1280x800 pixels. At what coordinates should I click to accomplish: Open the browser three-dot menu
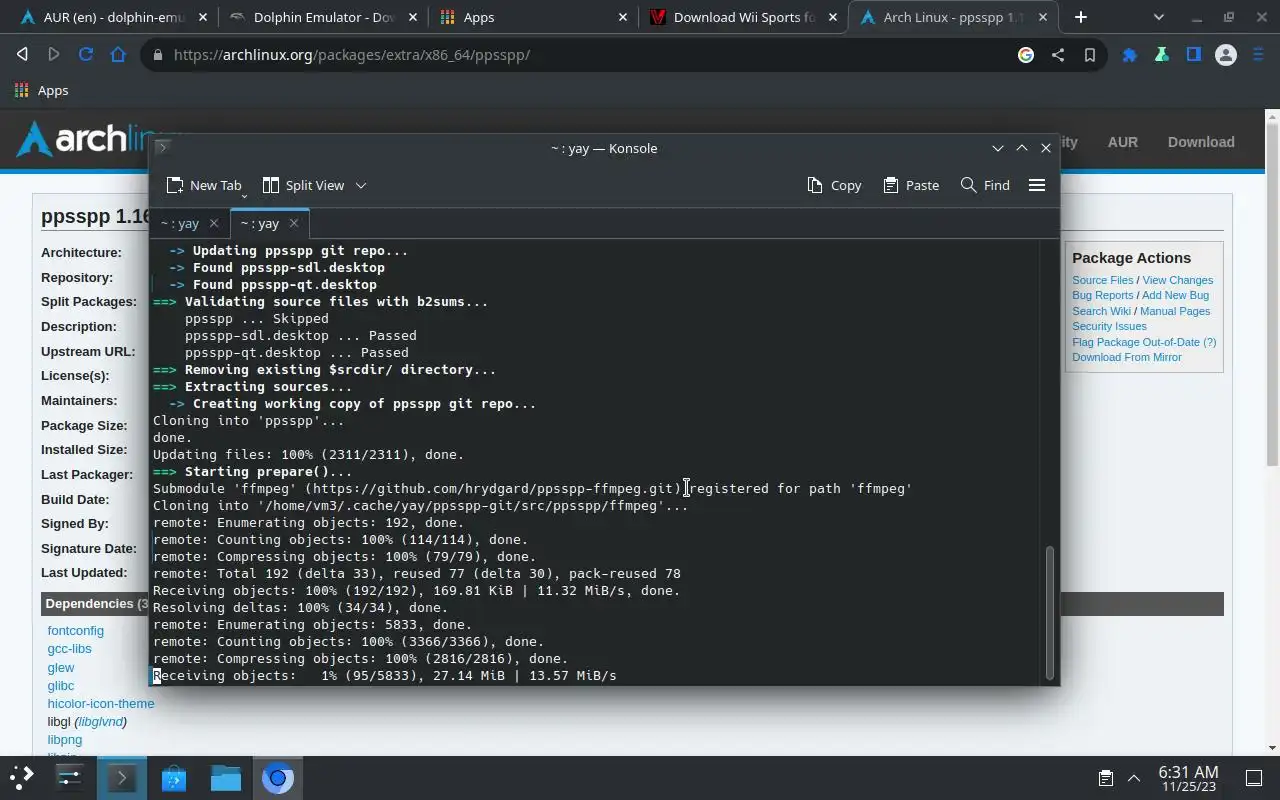[x=1258, y=55]
